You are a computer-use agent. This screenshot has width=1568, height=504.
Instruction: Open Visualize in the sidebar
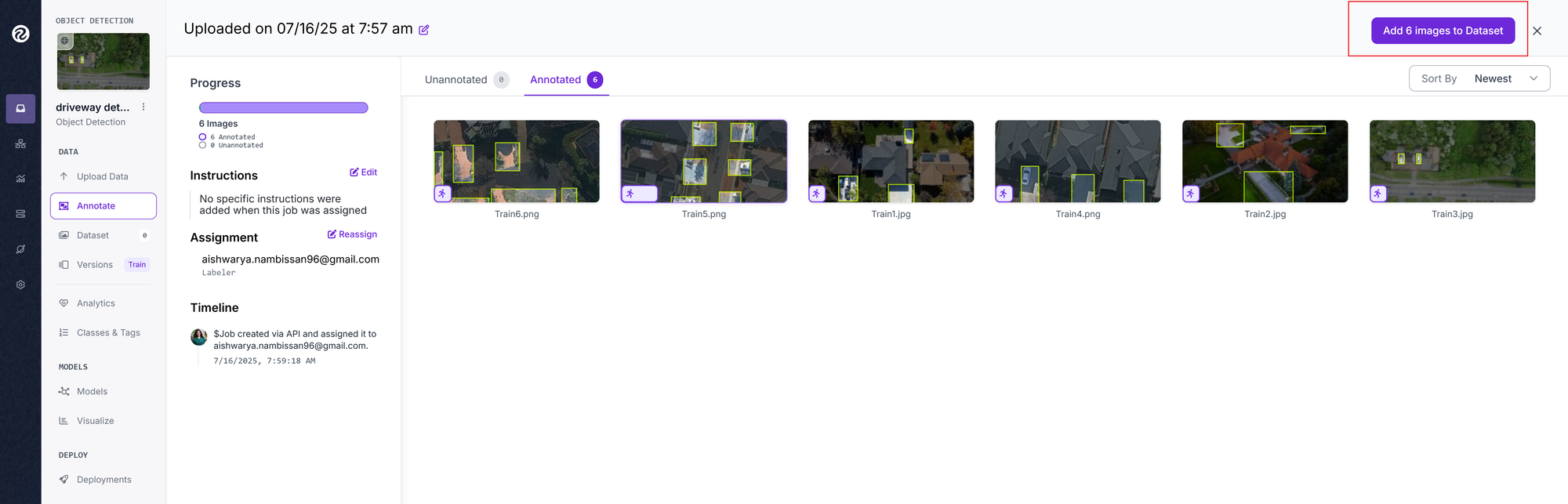(x=103, y=421)
